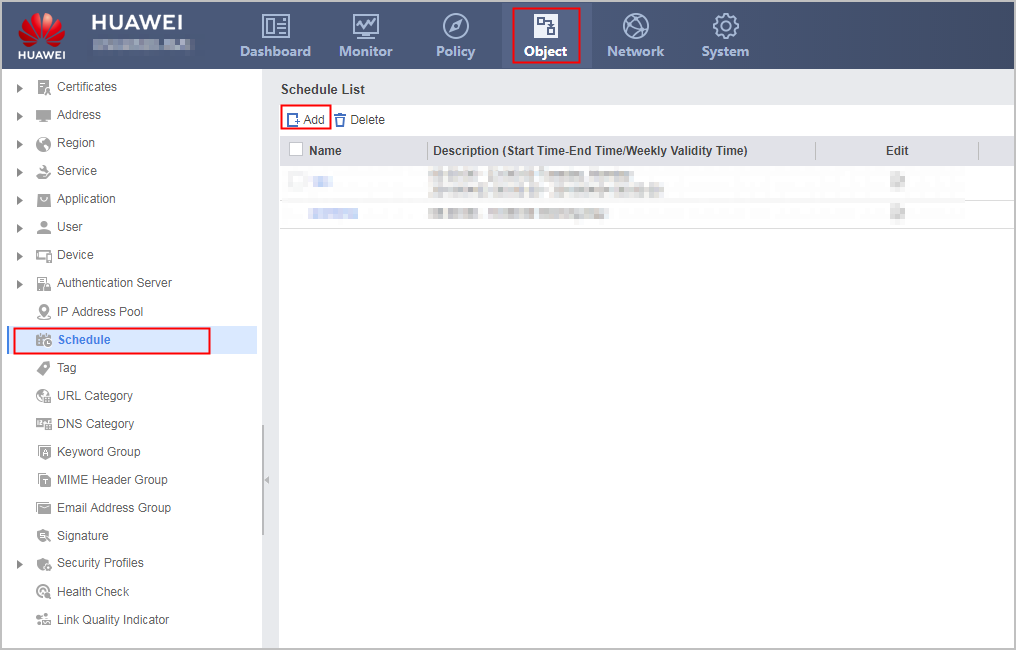The width and height of the screenshot is (1016, 650).
Task: Click the Delete trash icon
Action: (x=340, y=120)
